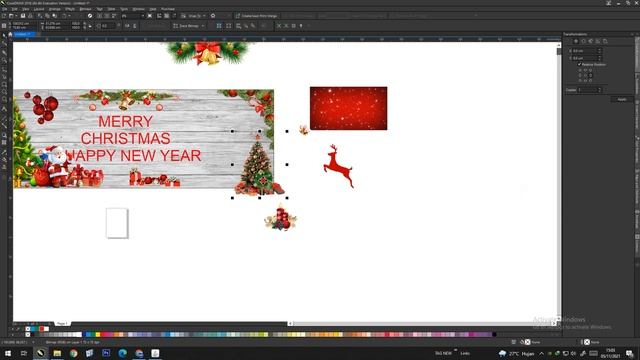
Task: Open File Explorer from the Windows taskbar
Action: pos(57,353)
